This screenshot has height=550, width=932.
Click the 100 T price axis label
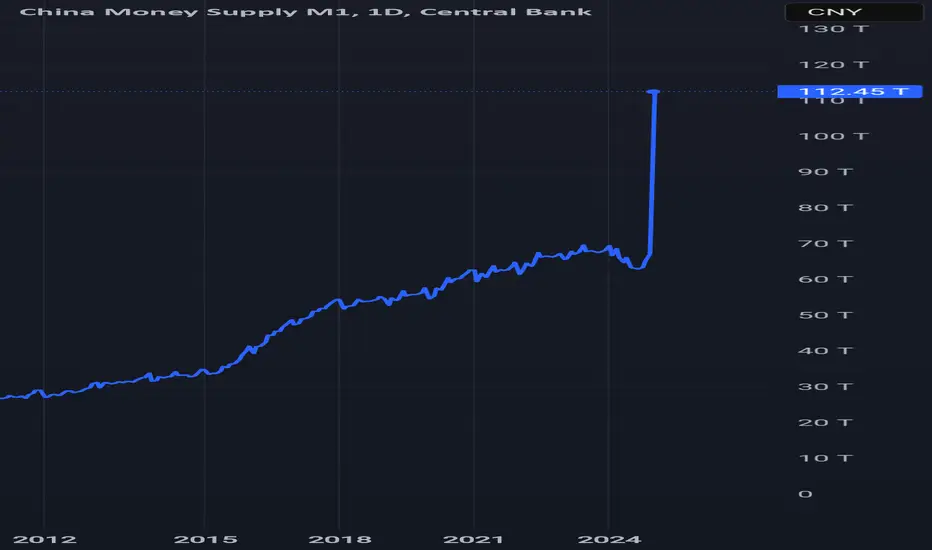pos(833,136)
